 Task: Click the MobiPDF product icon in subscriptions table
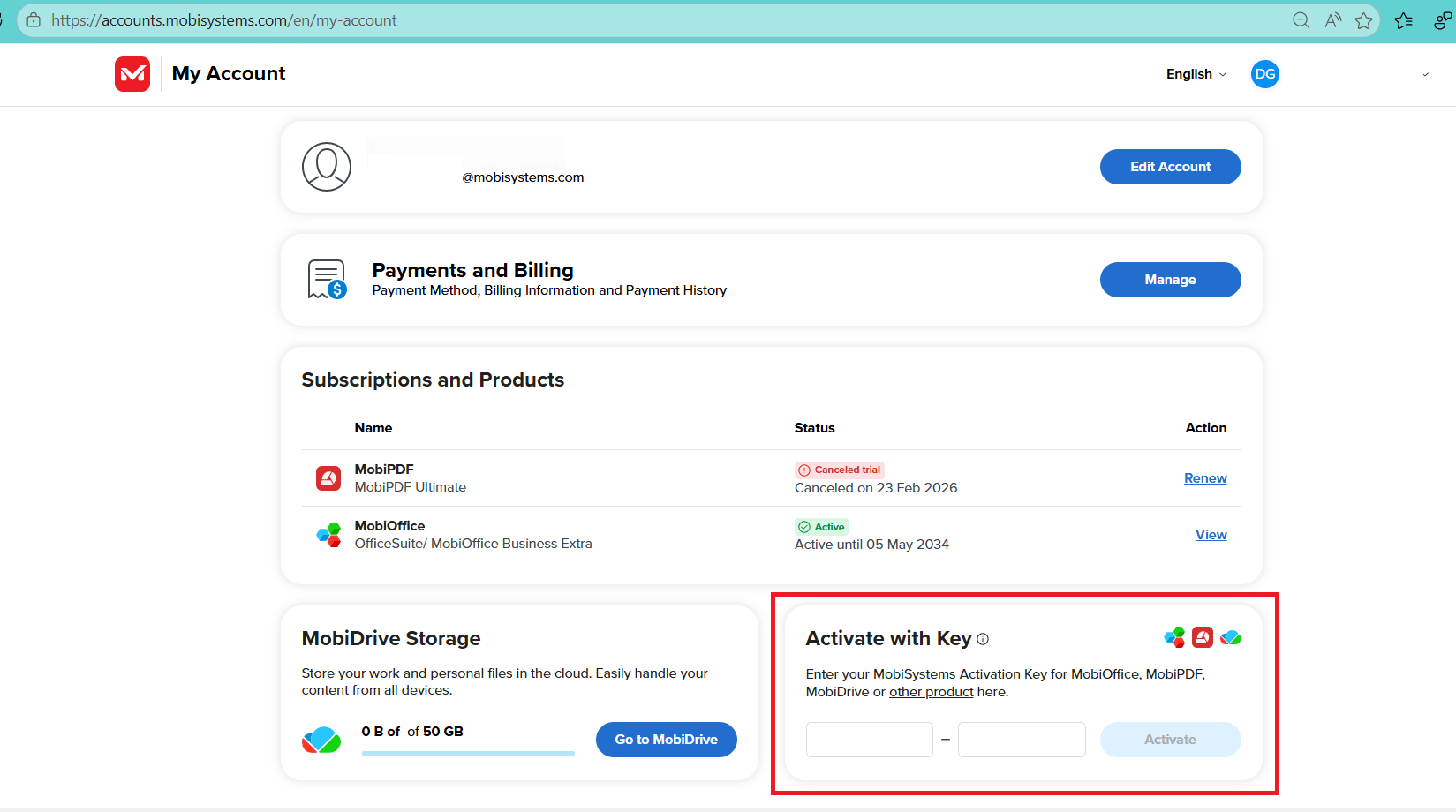coord(328,478)
